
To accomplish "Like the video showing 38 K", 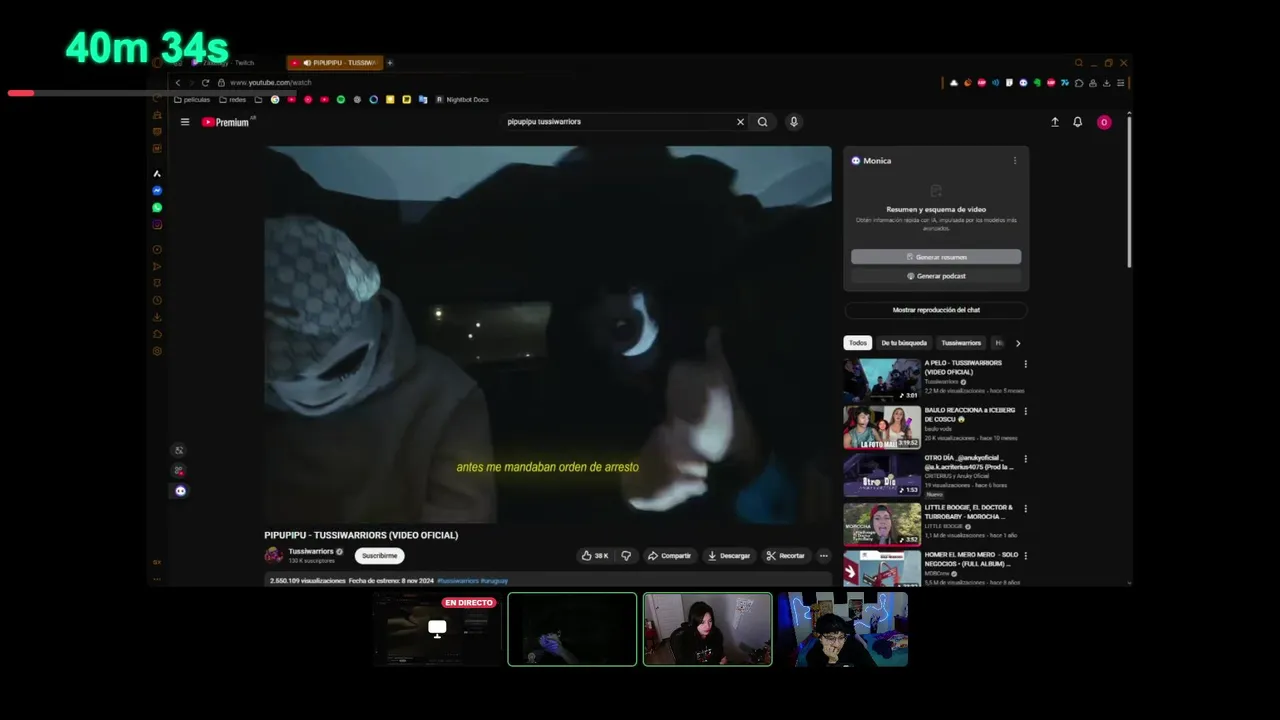I will [x=595, y=556].
